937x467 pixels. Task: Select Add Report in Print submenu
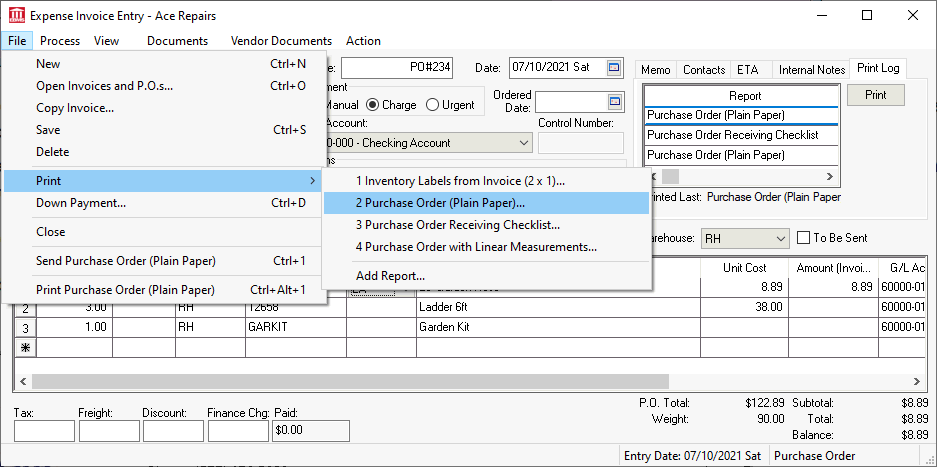point(486,276)
